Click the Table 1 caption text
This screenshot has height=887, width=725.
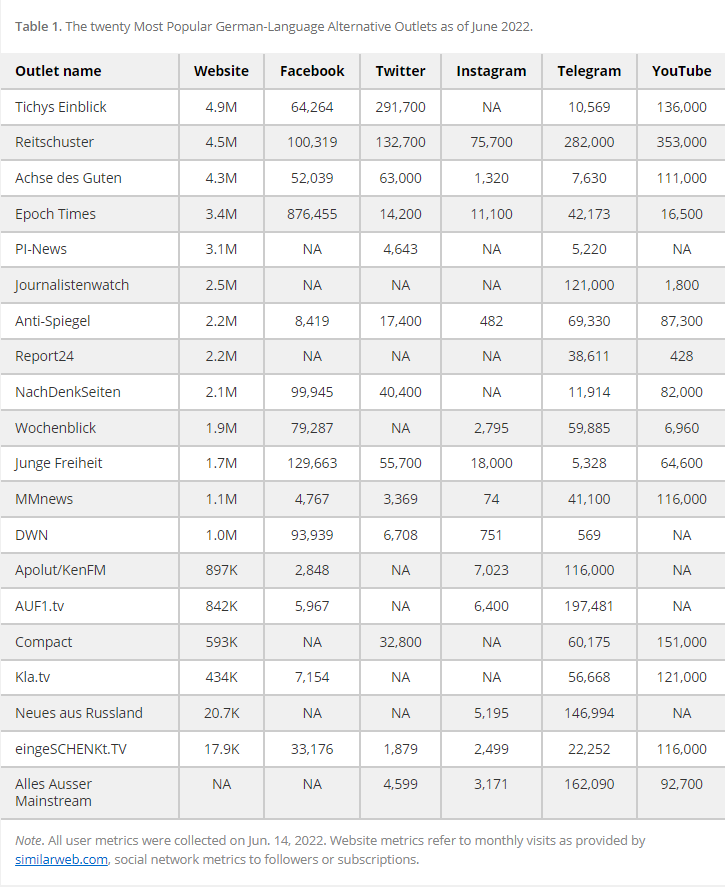(274, 26)
